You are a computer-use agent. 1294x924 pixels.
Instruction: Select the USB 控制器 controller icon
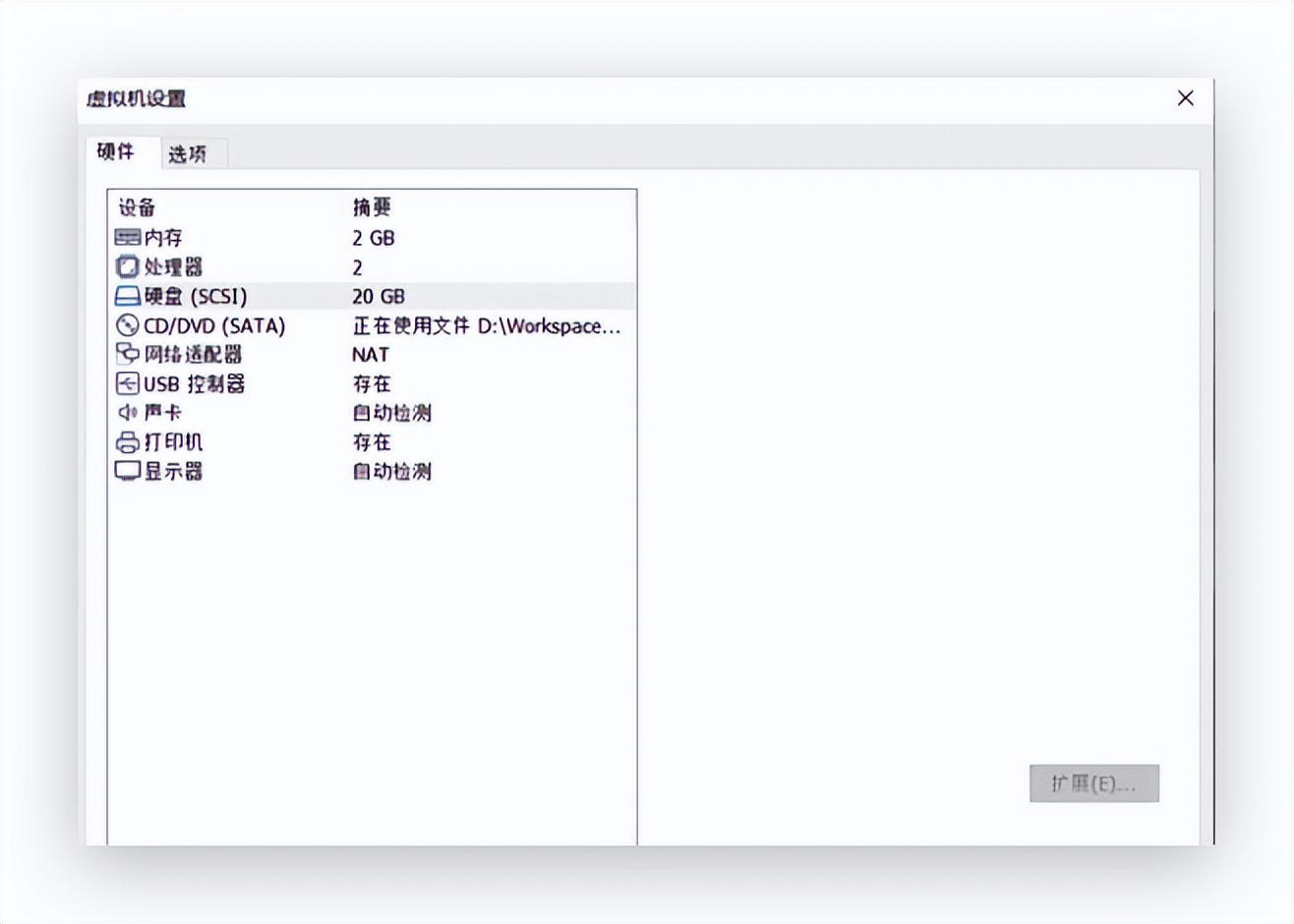pyautogui.click(x=127, y=383)
